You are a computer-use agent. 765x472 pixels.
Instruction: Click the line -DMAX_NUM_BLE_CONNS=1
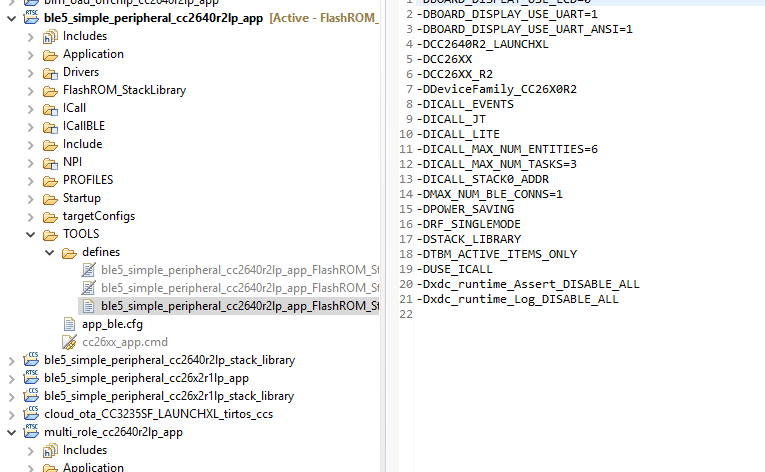(x=489, y=194)
